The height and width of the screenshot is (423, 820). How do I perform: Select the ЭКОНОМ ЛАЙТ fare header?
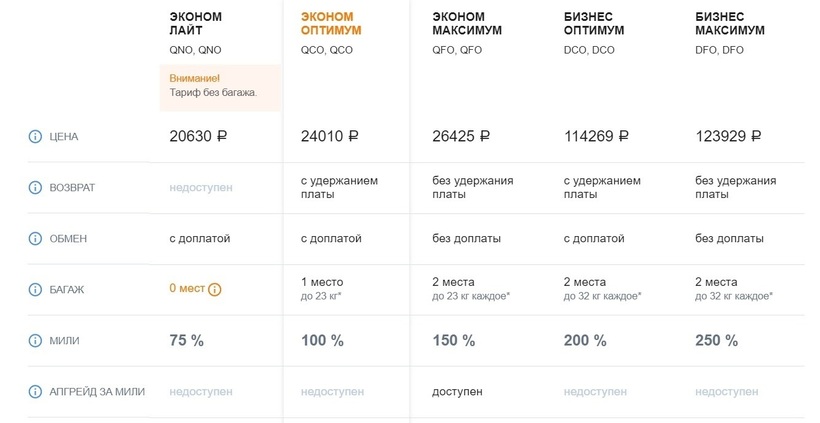click(196, 24)
